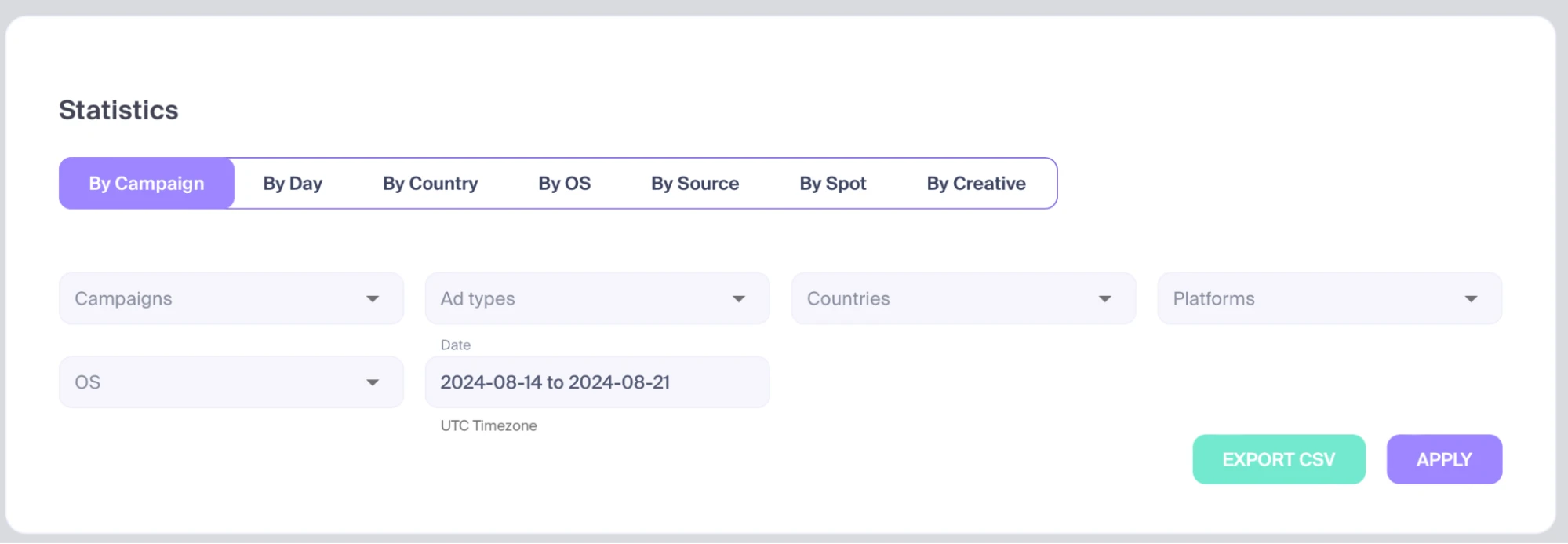Switch to the By Country tab
The image size is (1568, 544).
click(431, 184)
